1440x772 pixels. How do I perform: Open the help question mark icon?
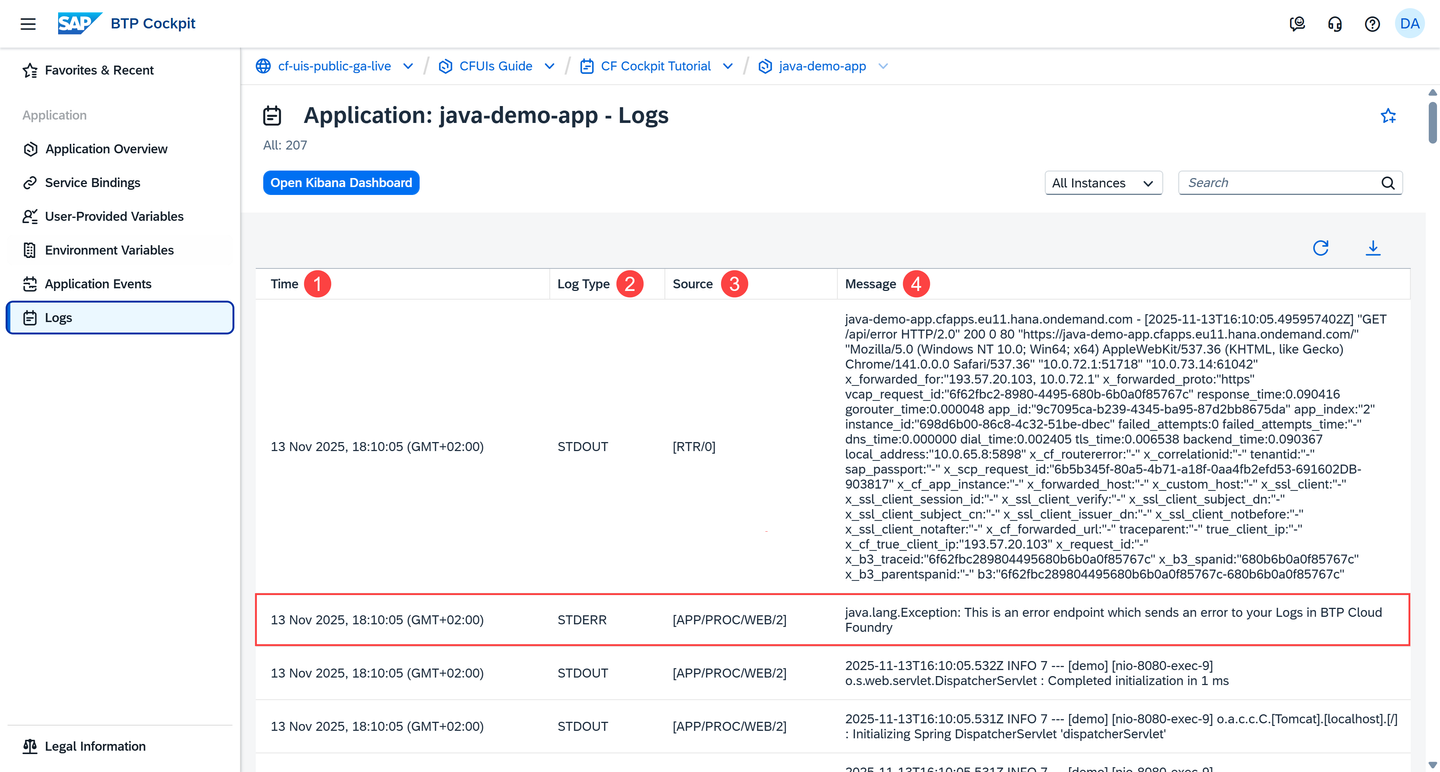1372,24
